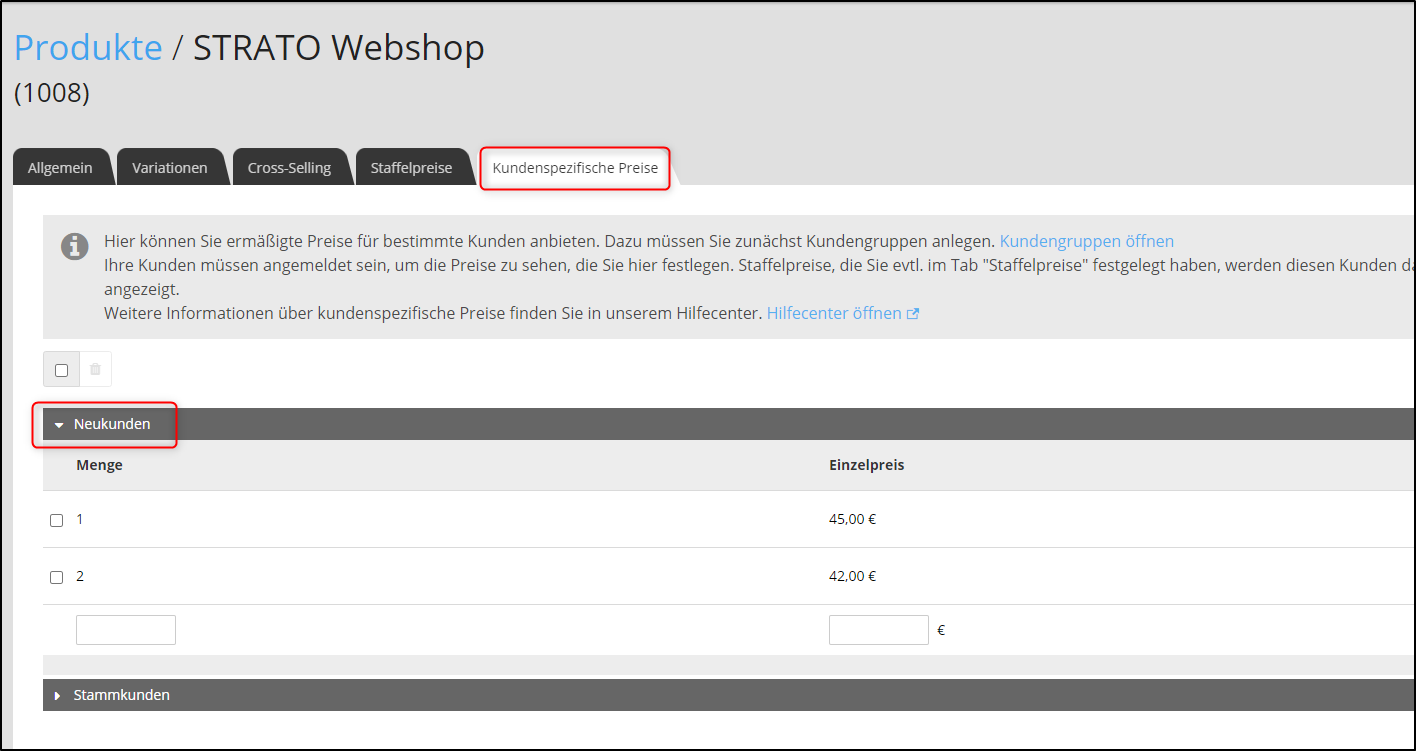Image resolution: width=1416 pixels, height=751 pixels.
Task: Click the quantity 1 link in Neukunden
Action: pyautogui.click(x=79, y=519)
